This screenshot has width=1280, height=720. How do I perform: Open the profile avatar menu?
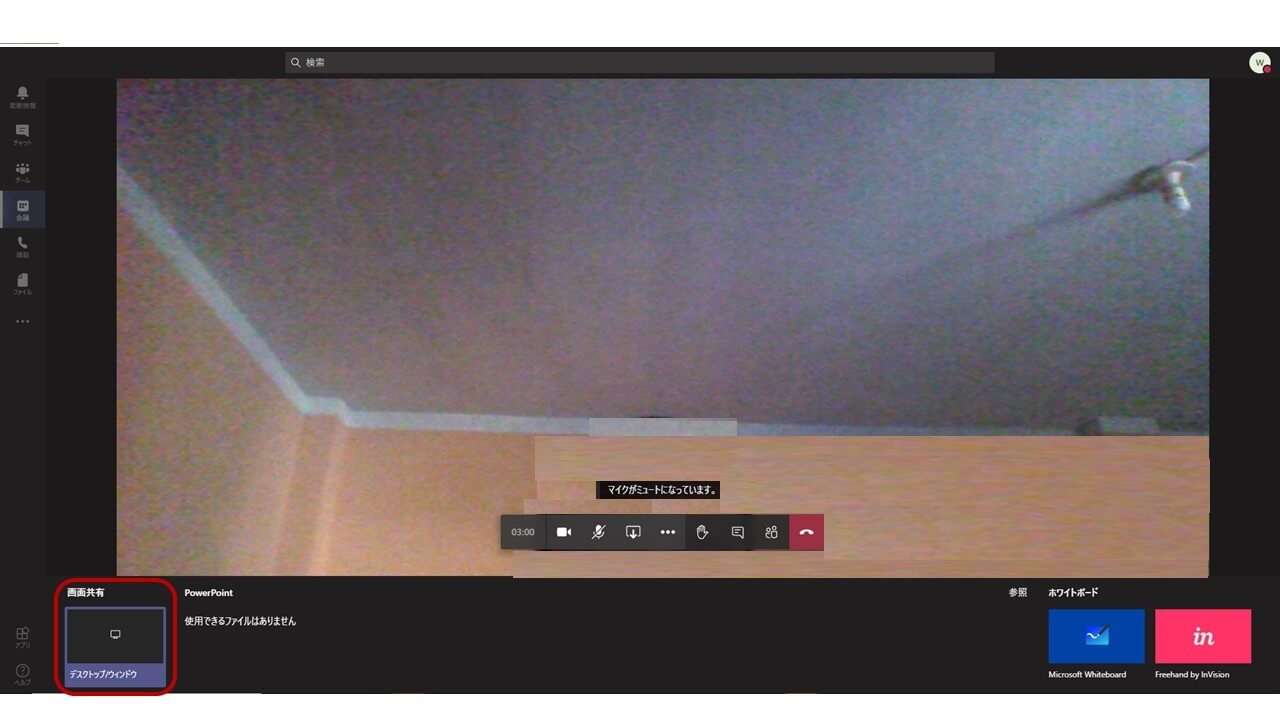(x=1259, y=63)
